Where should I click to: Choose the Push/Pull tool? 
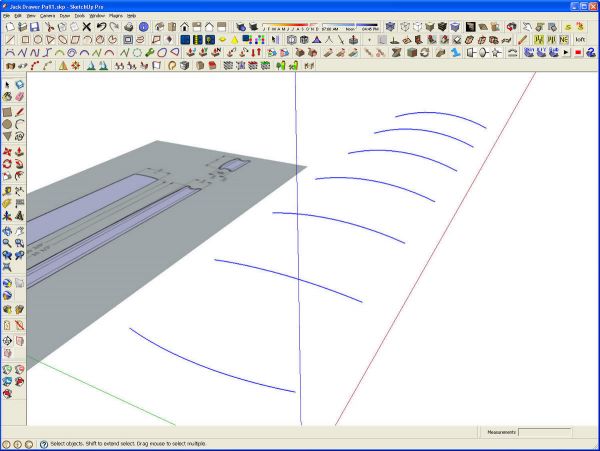click(x=20, y=151)
